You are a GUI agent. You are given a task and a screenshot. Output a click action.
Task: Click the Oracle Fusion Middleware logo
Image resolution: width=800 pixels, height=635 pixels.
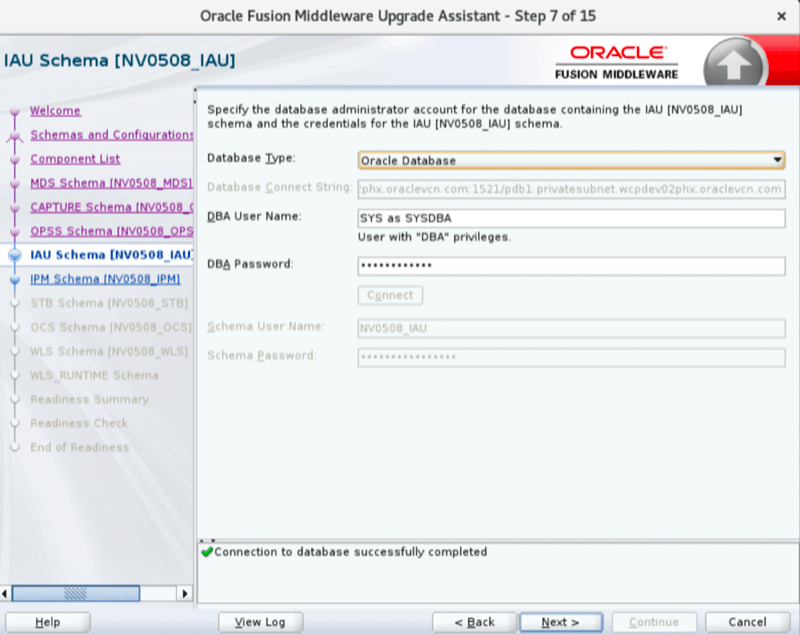(x=617, y=62)
